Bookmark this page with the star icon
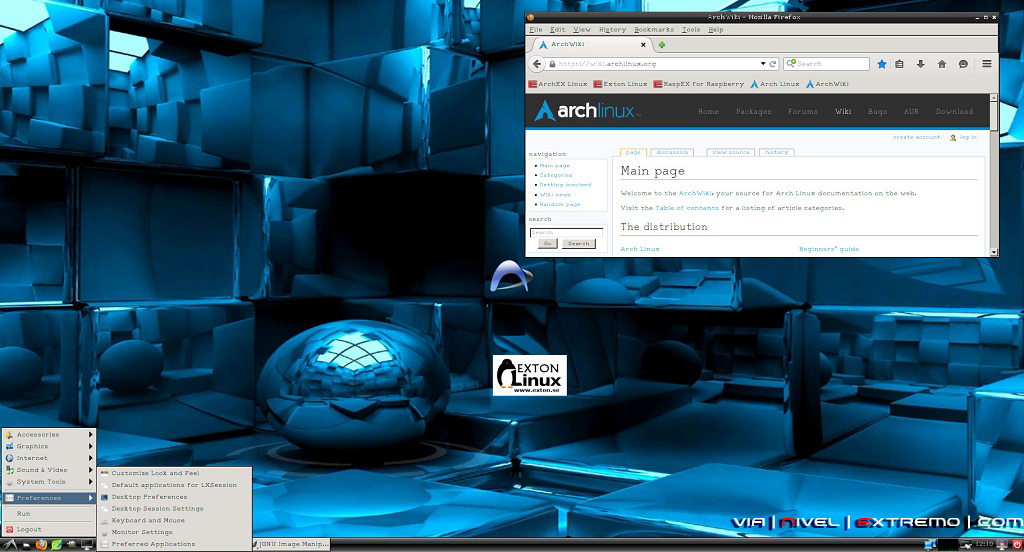 click(x=882, y=64)
